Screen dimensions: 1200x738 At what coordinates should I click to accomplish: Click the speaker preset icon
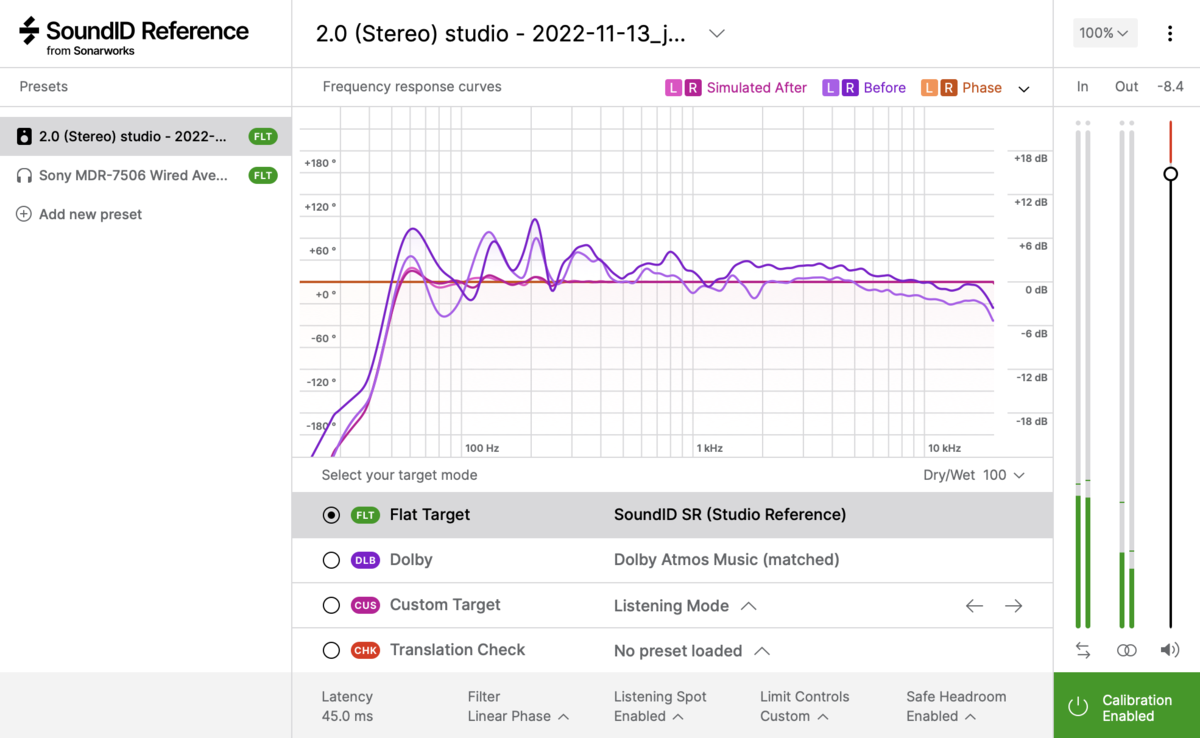pos(24,137)
